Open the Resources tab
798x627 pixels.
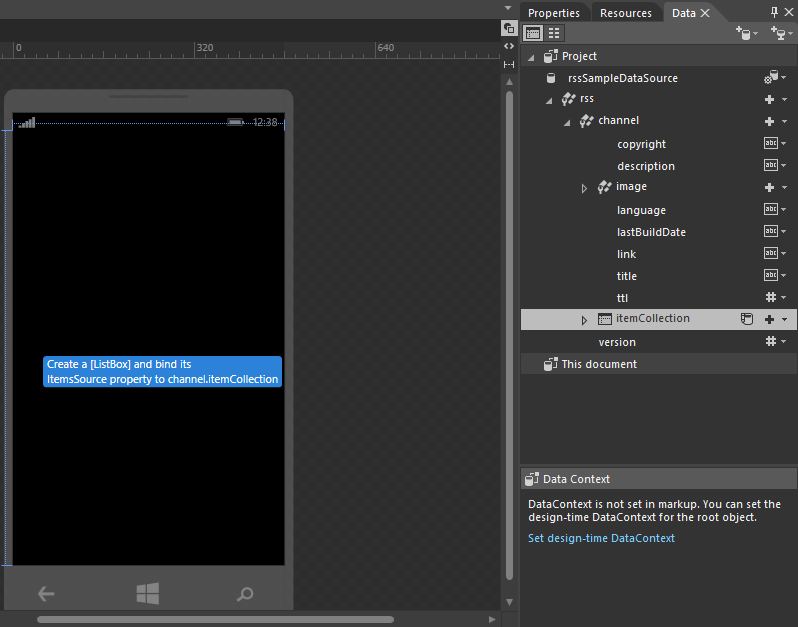click(x=625, y=13)
